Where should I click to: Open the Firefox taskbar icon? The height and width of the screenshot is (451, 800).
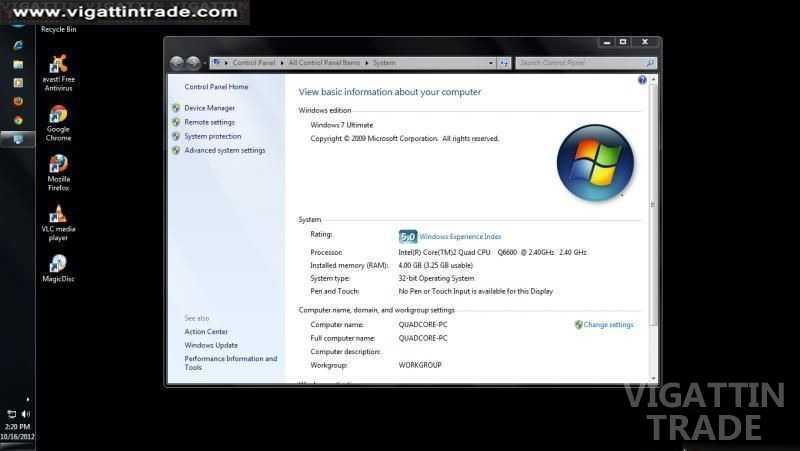click(18, 101)
